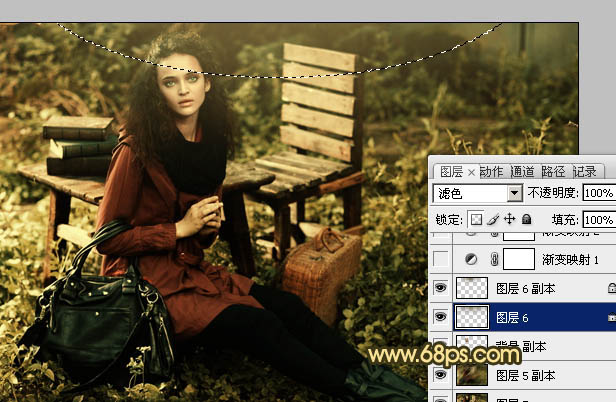Click the 填充 percentage field

tap(598, 219)
